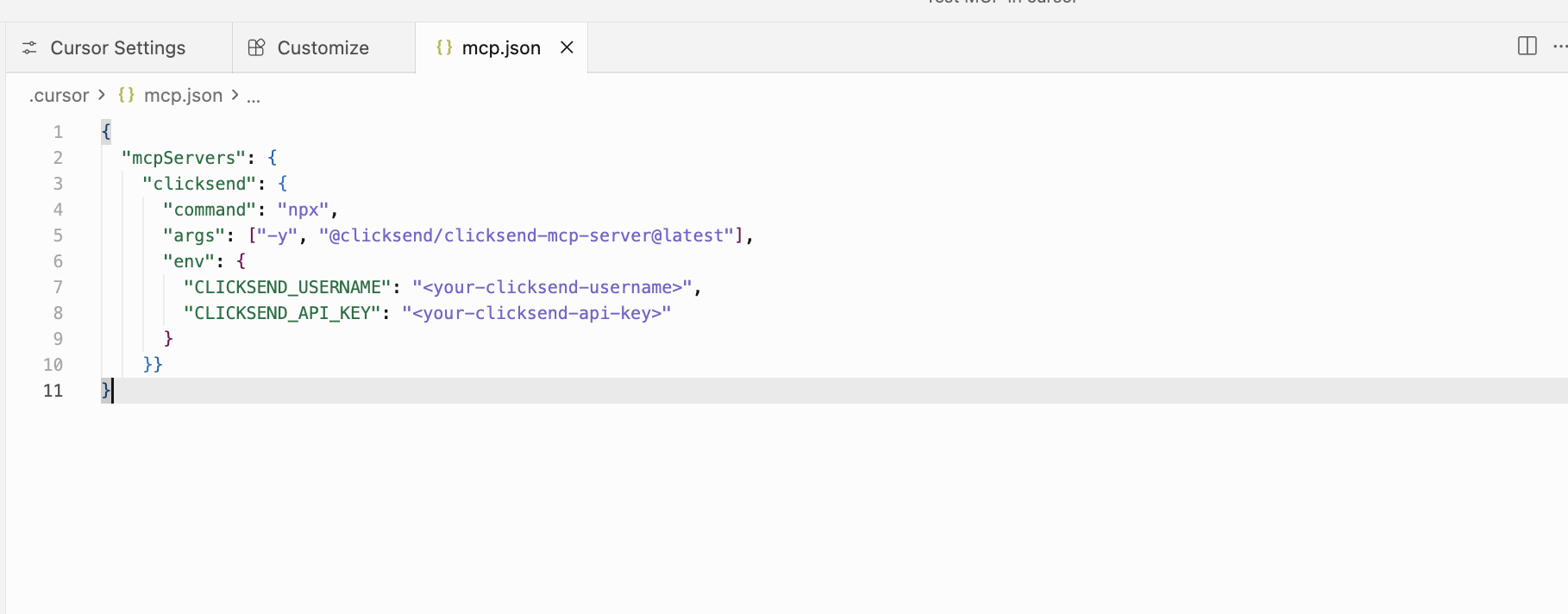Split the editor to the right
The image size is (1568, 614).
(x=1527, y=46)
